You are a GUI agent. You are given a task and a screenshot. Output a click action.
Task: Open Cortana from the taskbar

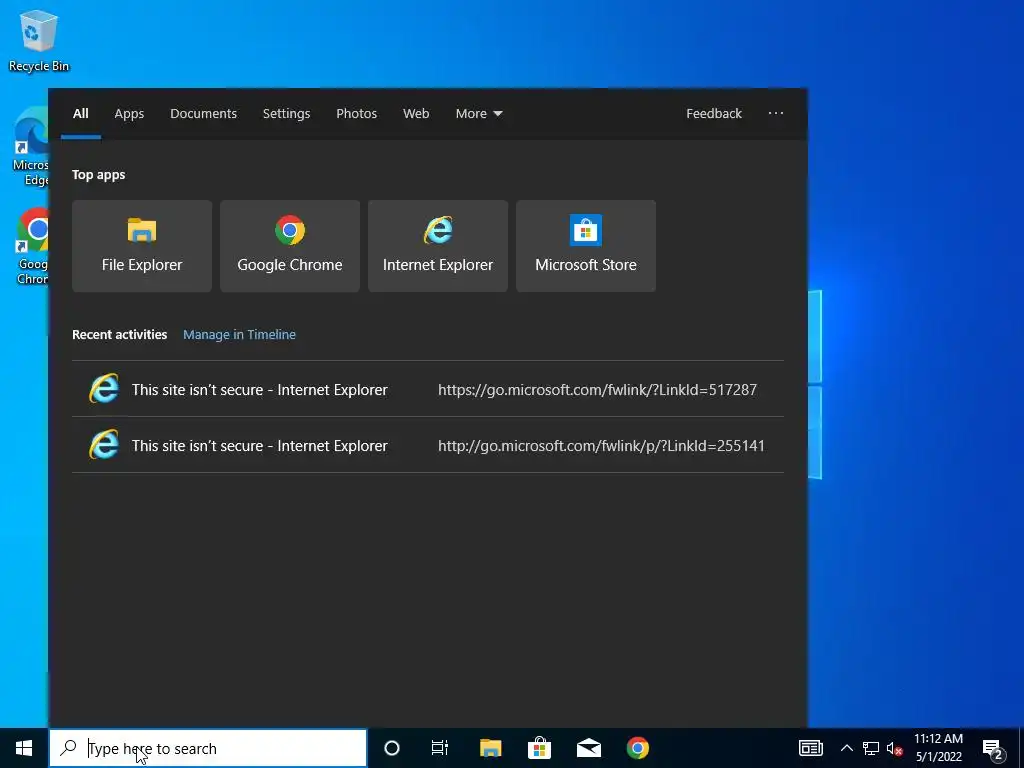click(392, 748)
